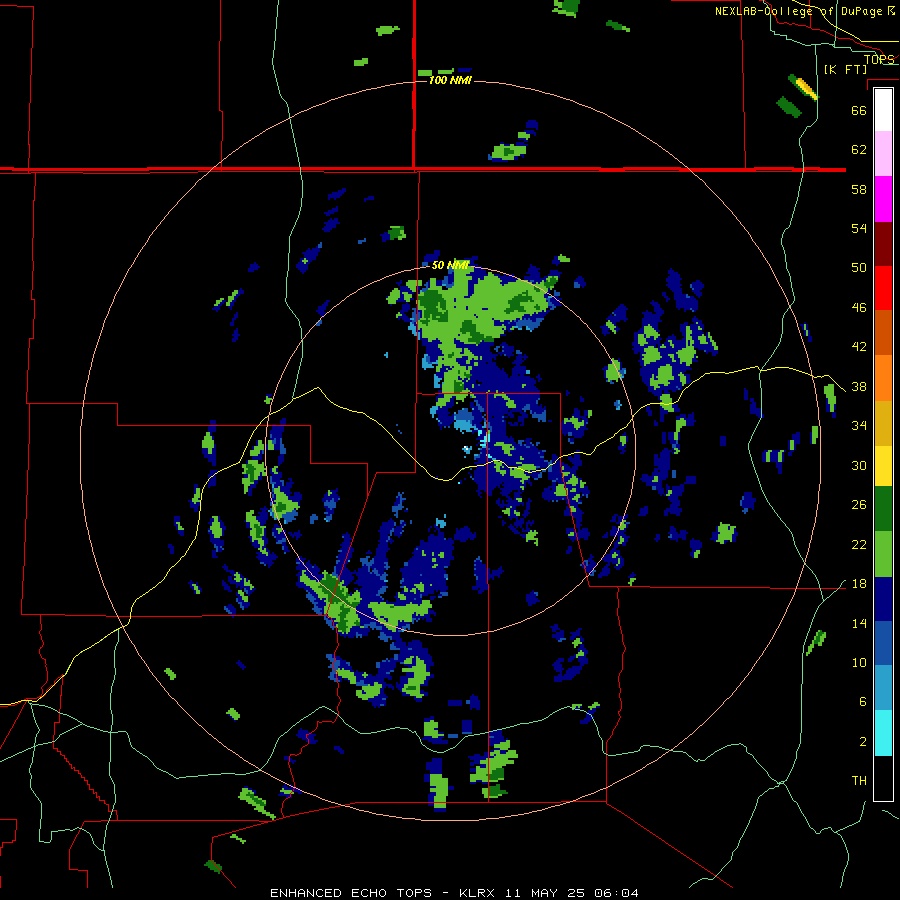
Task: Click the light pink legend swatch
Action: [883, 154]
